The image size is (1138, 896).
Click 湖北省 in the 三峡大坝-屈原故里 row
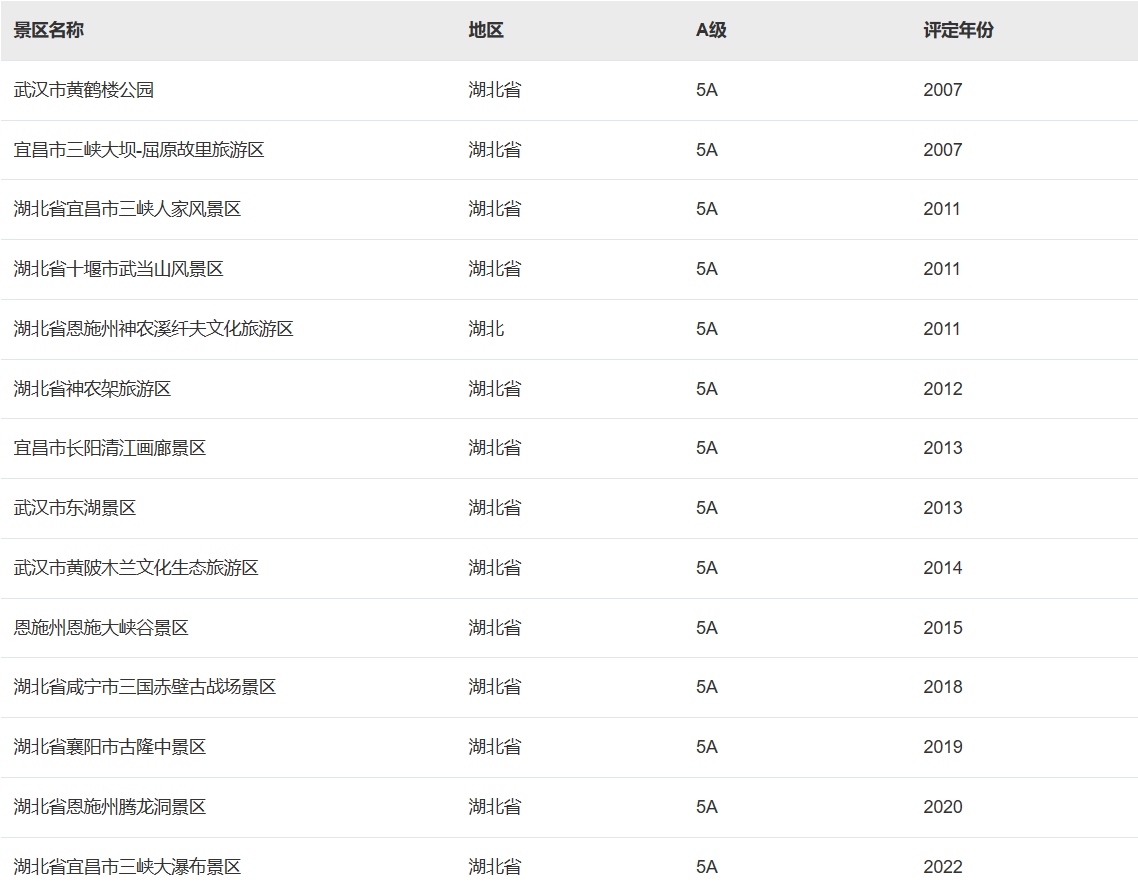pos(494,150)
